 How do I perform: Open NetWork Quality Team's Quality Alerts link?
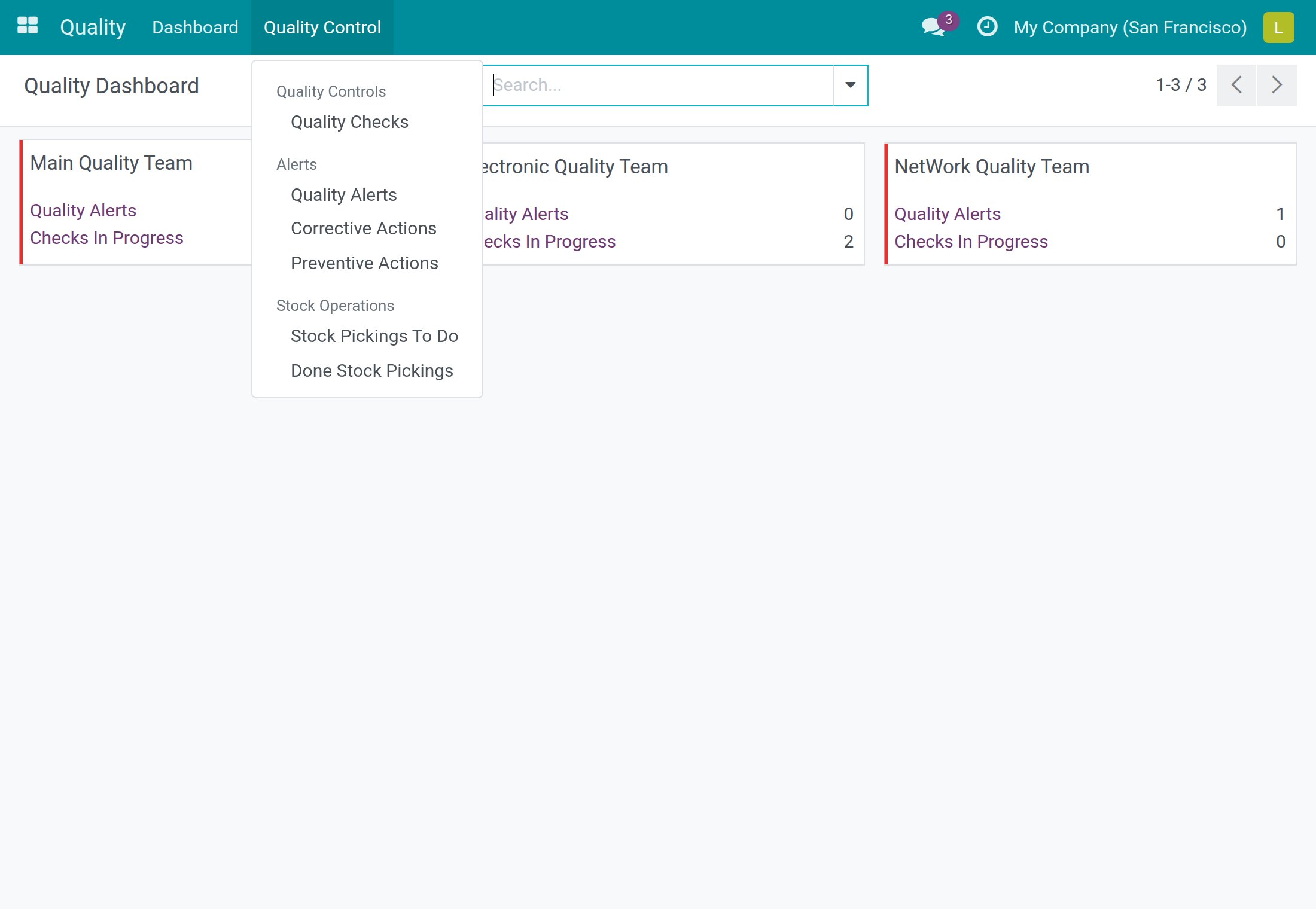point(948,214)
